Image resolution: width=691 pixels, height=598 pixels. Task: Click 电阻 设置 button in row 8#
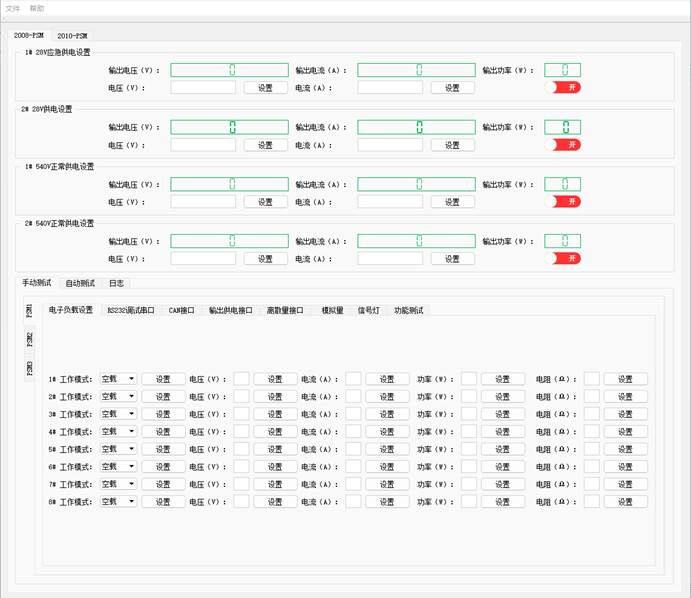tap(625, 502)
